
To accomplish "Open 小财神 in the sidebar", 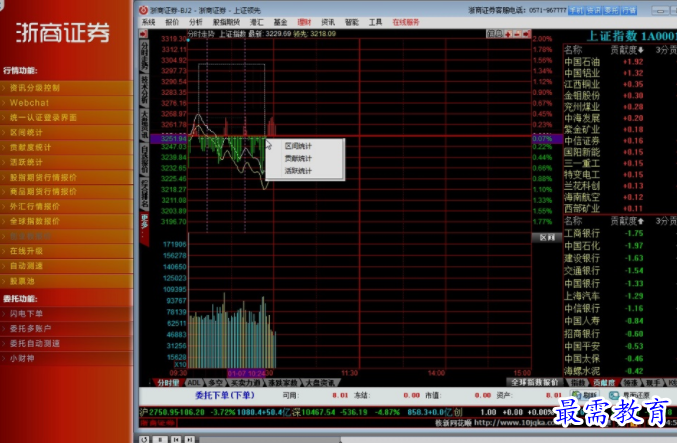I will pos(66,358).
